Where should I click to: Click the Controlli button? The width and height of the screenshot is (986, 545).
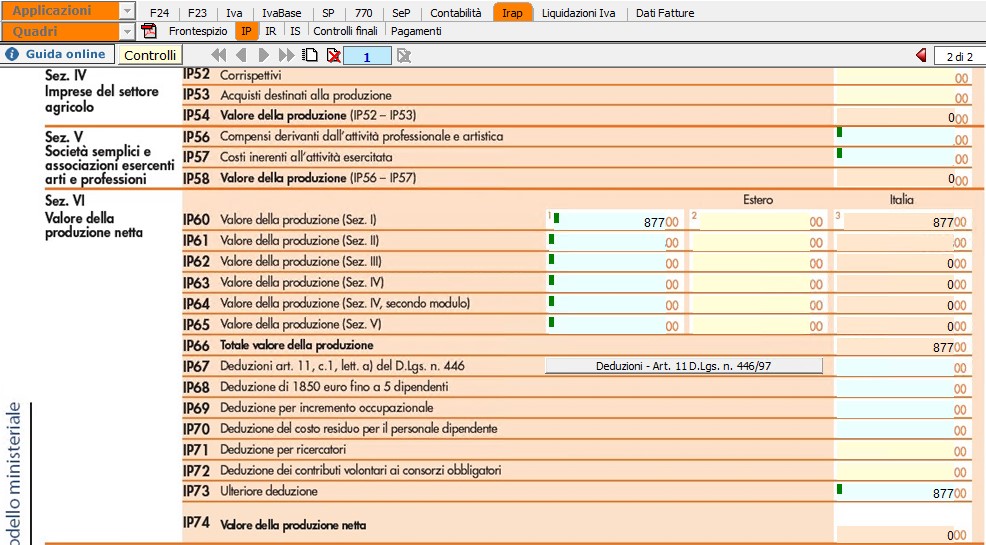150,55
